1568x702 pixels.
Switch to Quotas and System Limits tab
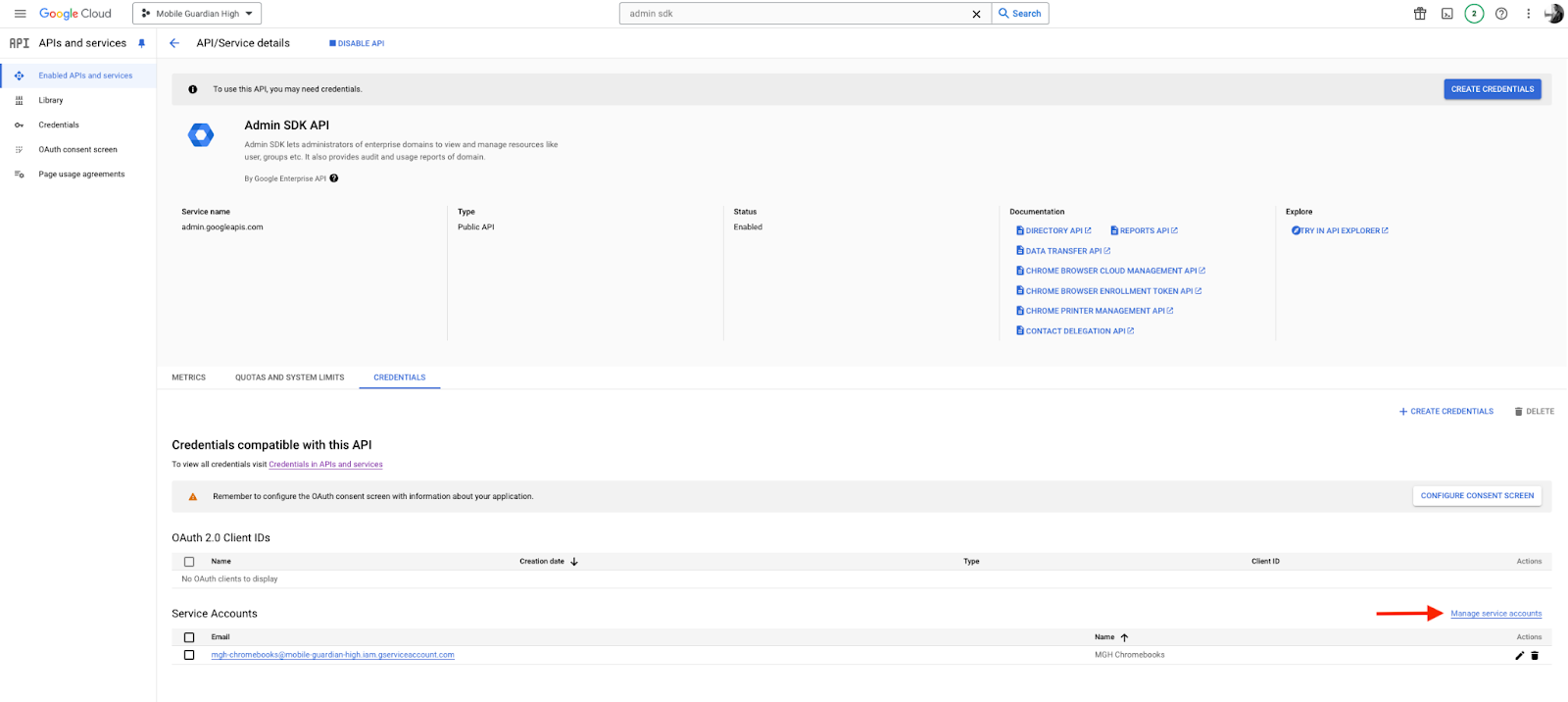tap(289, 377)
